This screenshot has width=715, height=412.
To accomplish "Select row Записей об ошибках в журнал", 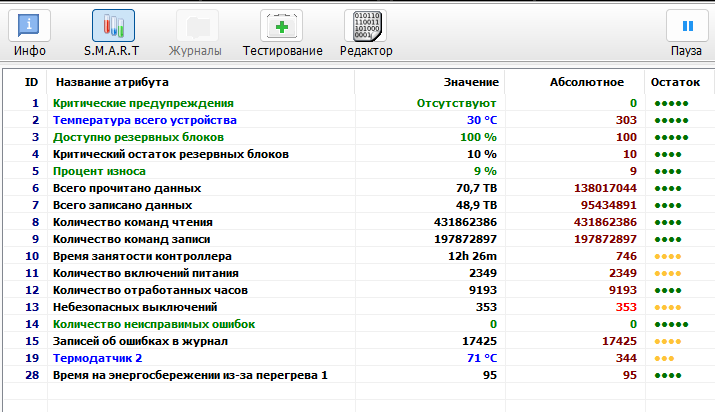I will (359, 341).
